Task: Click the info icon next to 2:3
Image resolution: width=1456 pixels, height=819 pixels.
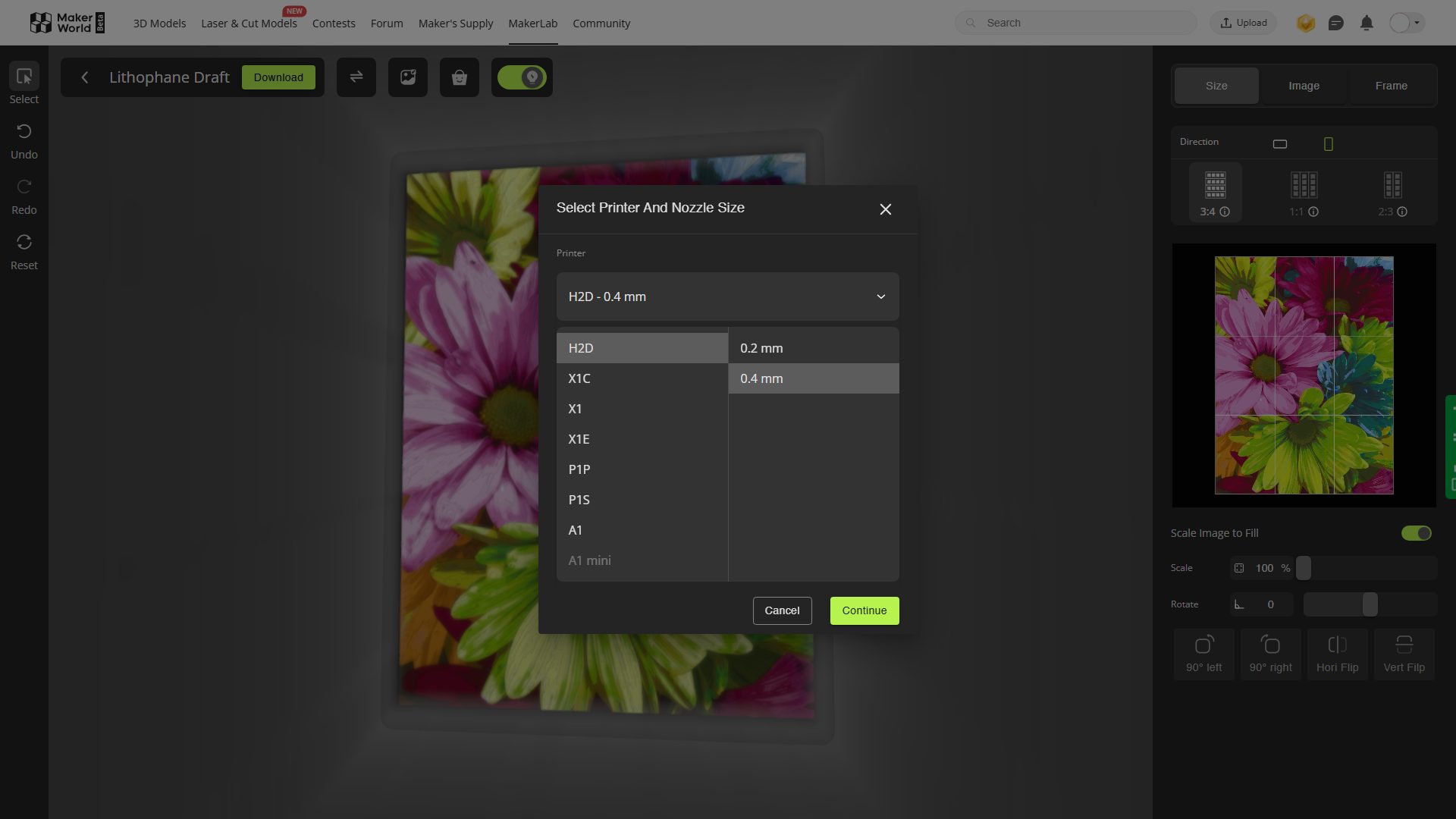Action: [1402, 212]
